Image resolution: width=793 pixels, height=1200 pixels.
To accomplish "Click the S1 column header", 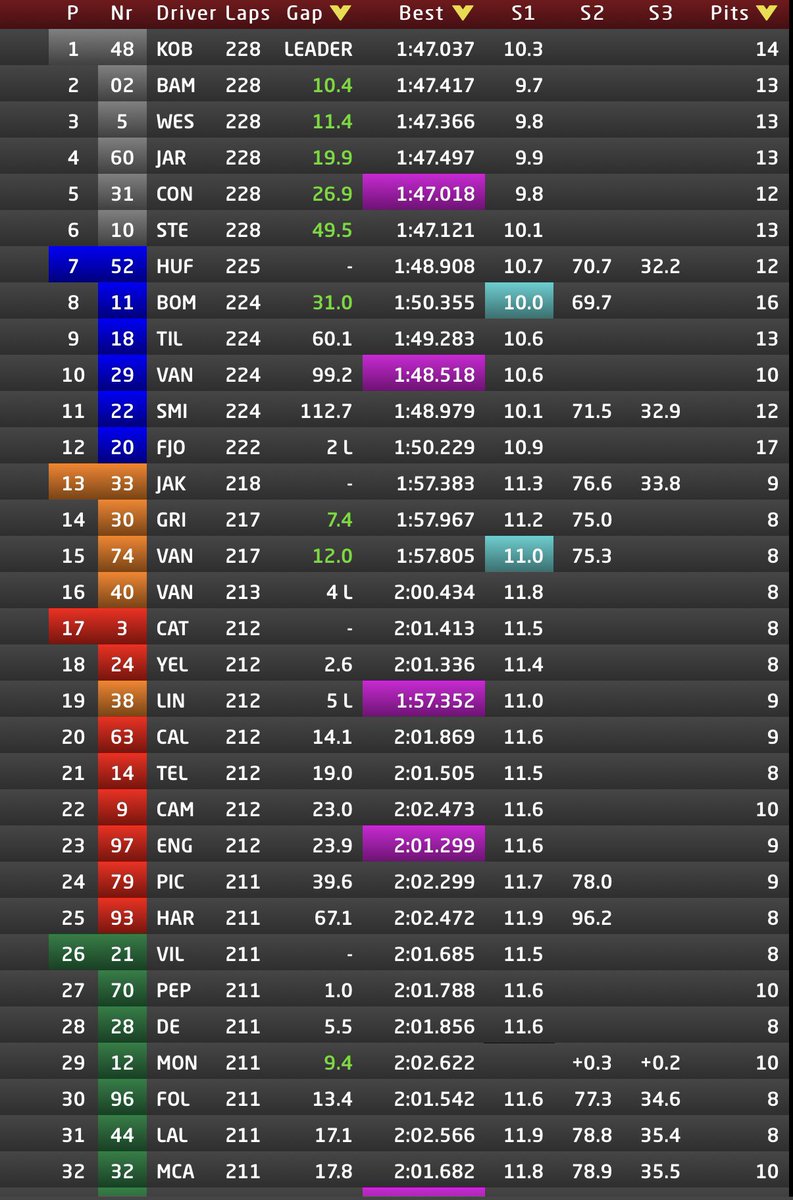I will [x=523, y=14].
